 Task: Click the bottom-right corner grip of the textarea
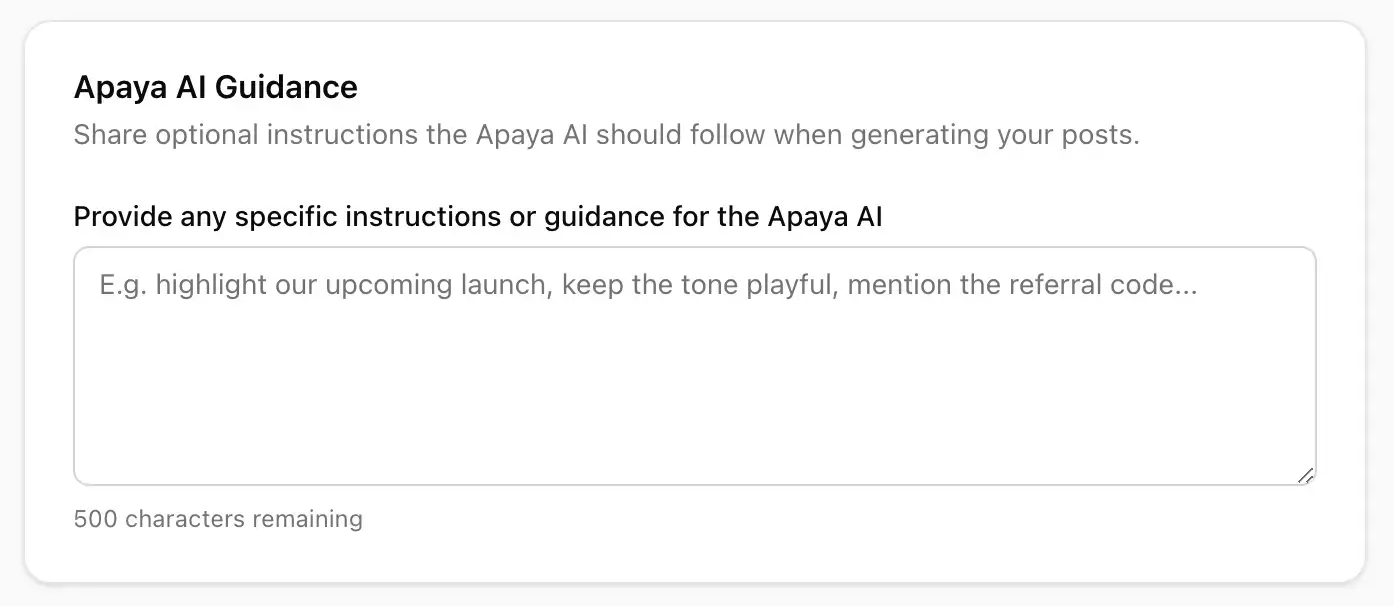pyautogui.click(x=1306, y=477)
